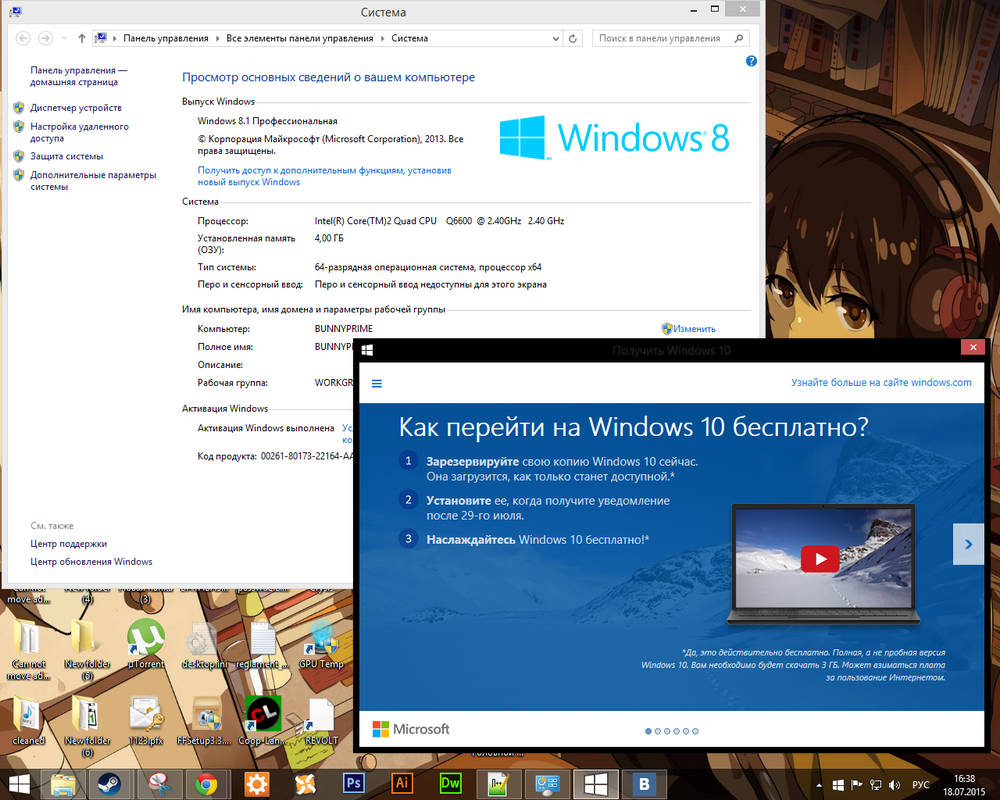The height and width of the screenshot is (800, 1000).
Task: Click the "Поиск в панели управления" search box
Action: (662, 39)
